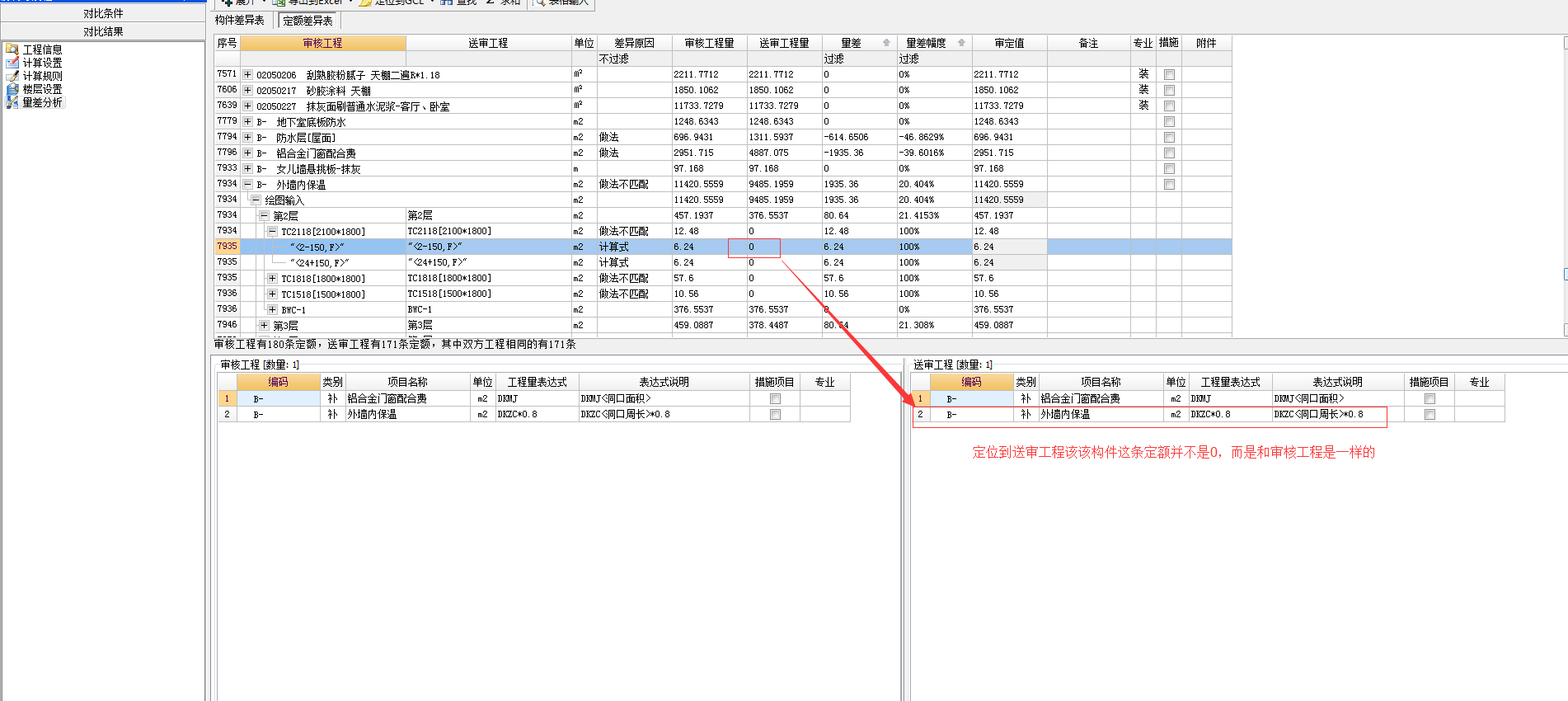This screenshot has height=701, width=1568.
Task: Tick 措施项目 checkbox for 铝合金门窗配合费 in 审核工程 panel
Action: [775, 398]
